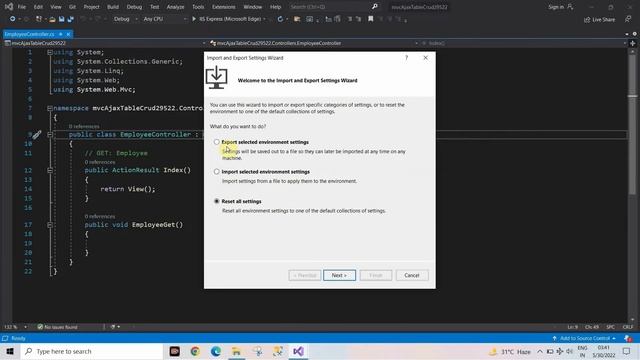
Task: Open the mvcAjaxTableCrud29522 project navigation dropdown
Action: pyautogui.click(x=105, y=43)
